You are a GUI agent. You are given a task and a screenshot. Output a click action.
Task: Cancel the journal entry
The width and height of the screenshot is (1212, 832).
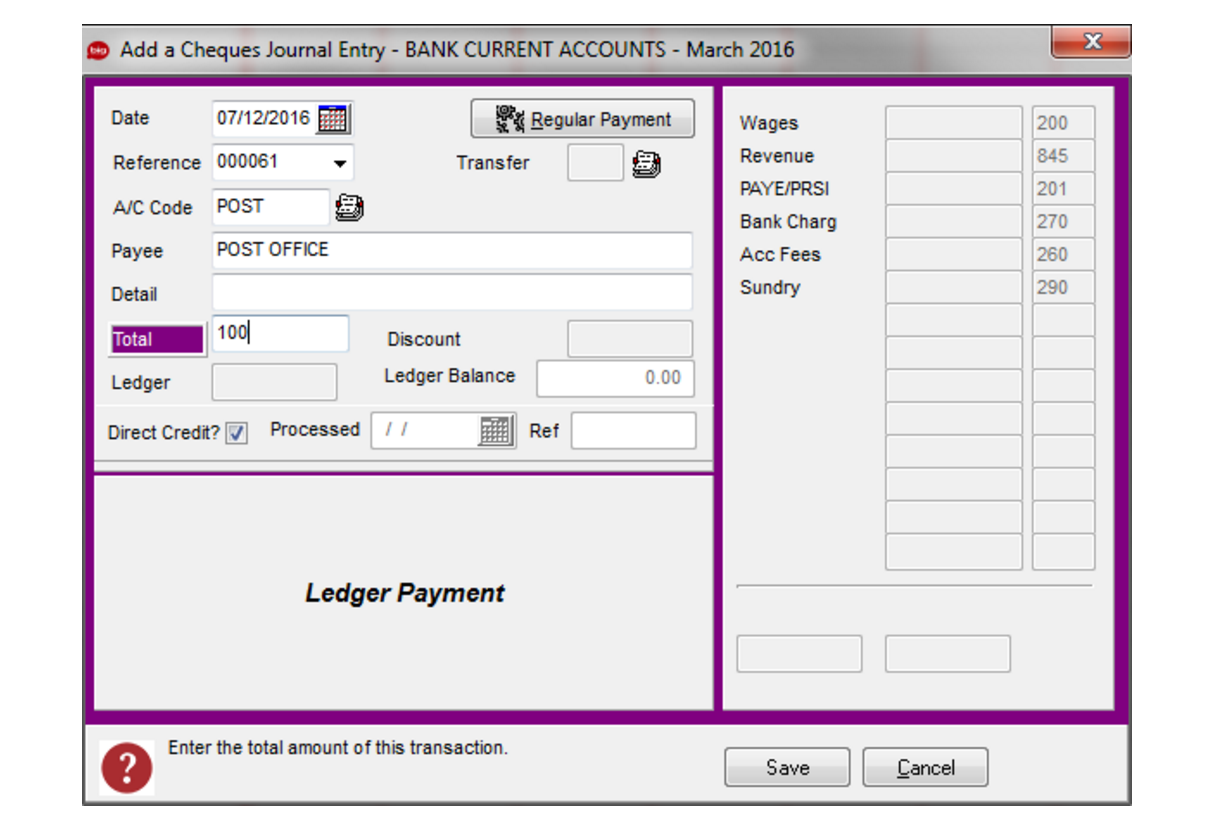(x=925, y=767)
